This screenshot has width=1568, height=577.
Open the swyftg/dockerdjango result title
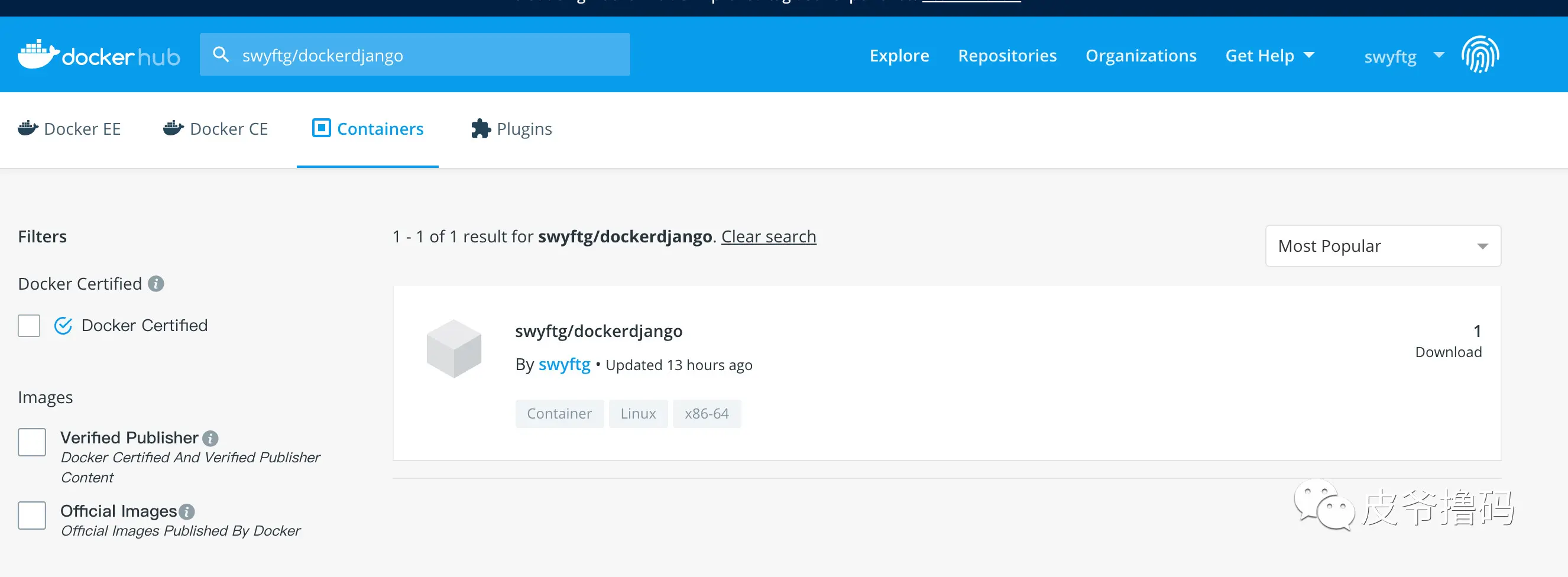598,331
